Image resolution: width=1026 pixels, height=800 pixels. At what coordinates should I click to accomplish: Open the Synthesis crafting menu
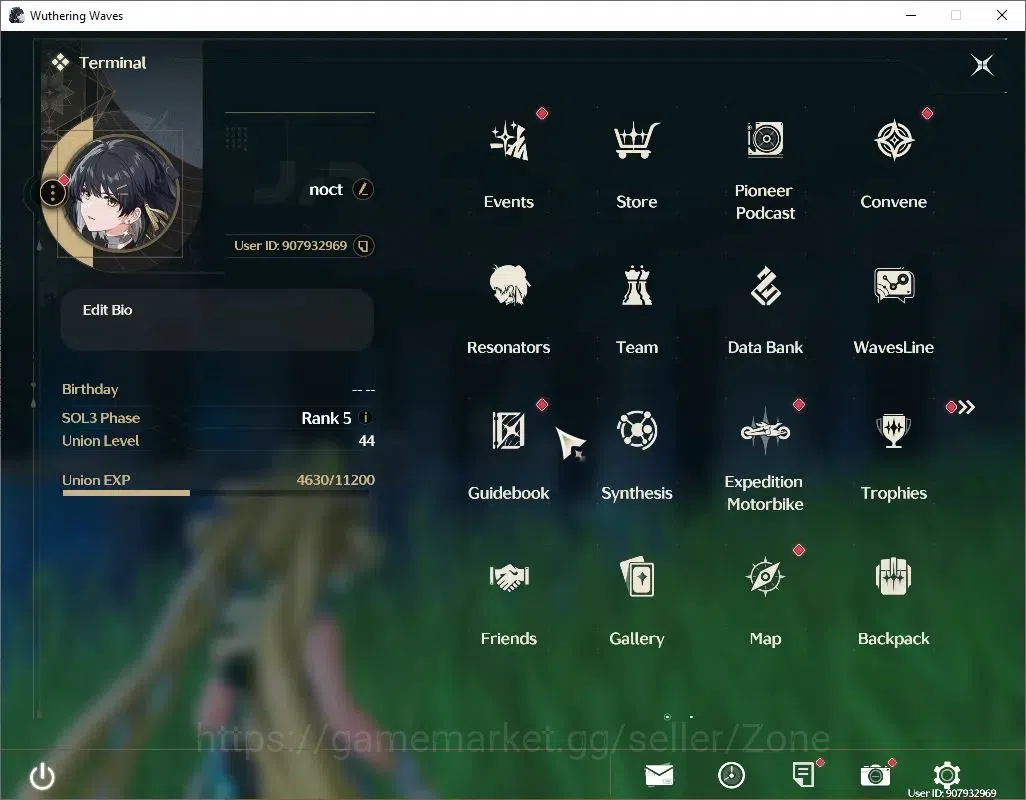(637, 430)
